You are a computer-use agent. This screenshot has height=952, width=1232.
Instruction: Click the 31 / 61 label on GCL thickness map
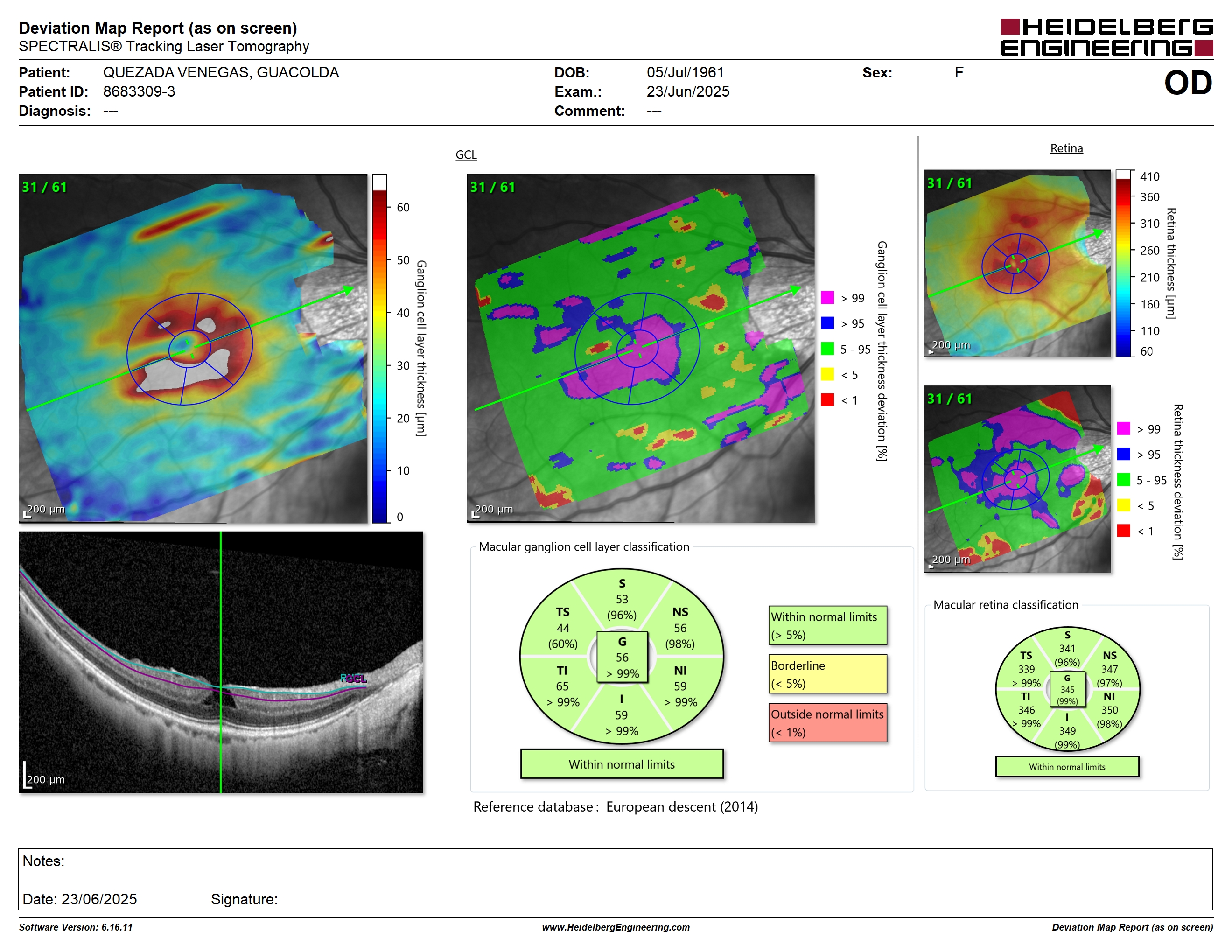click(x=44, y=187)
